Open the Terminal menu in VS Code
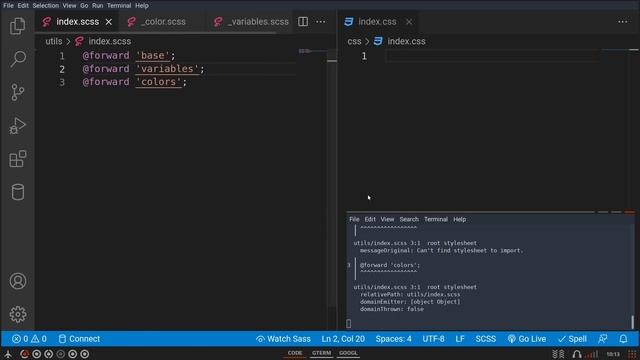640x360 pixels. (x=119, y=5)
